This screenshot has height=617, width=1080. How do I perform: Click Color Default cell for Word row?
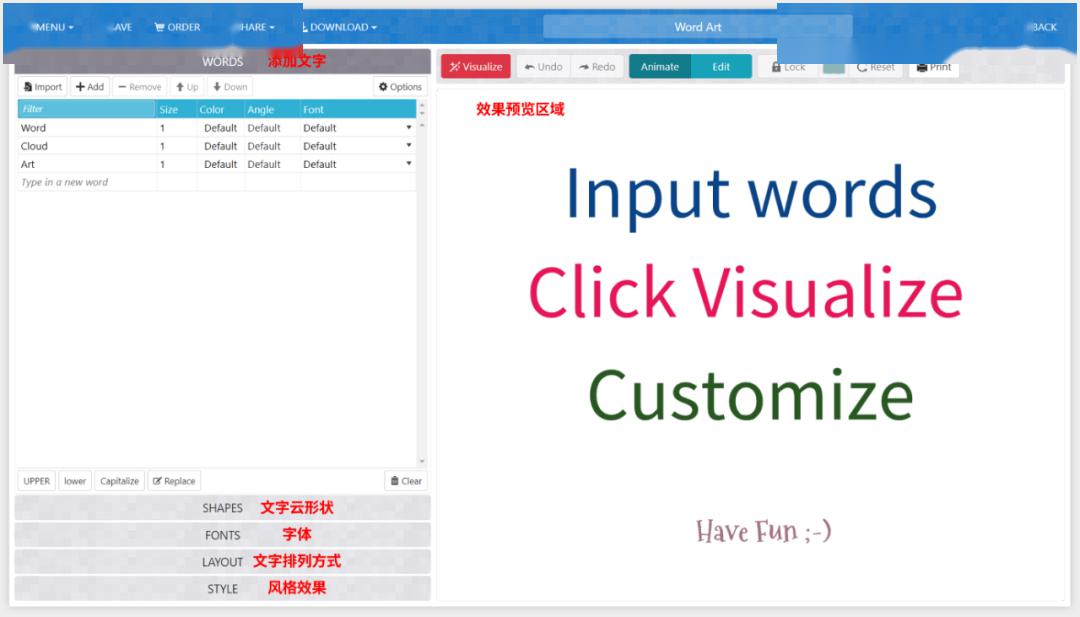220,128
